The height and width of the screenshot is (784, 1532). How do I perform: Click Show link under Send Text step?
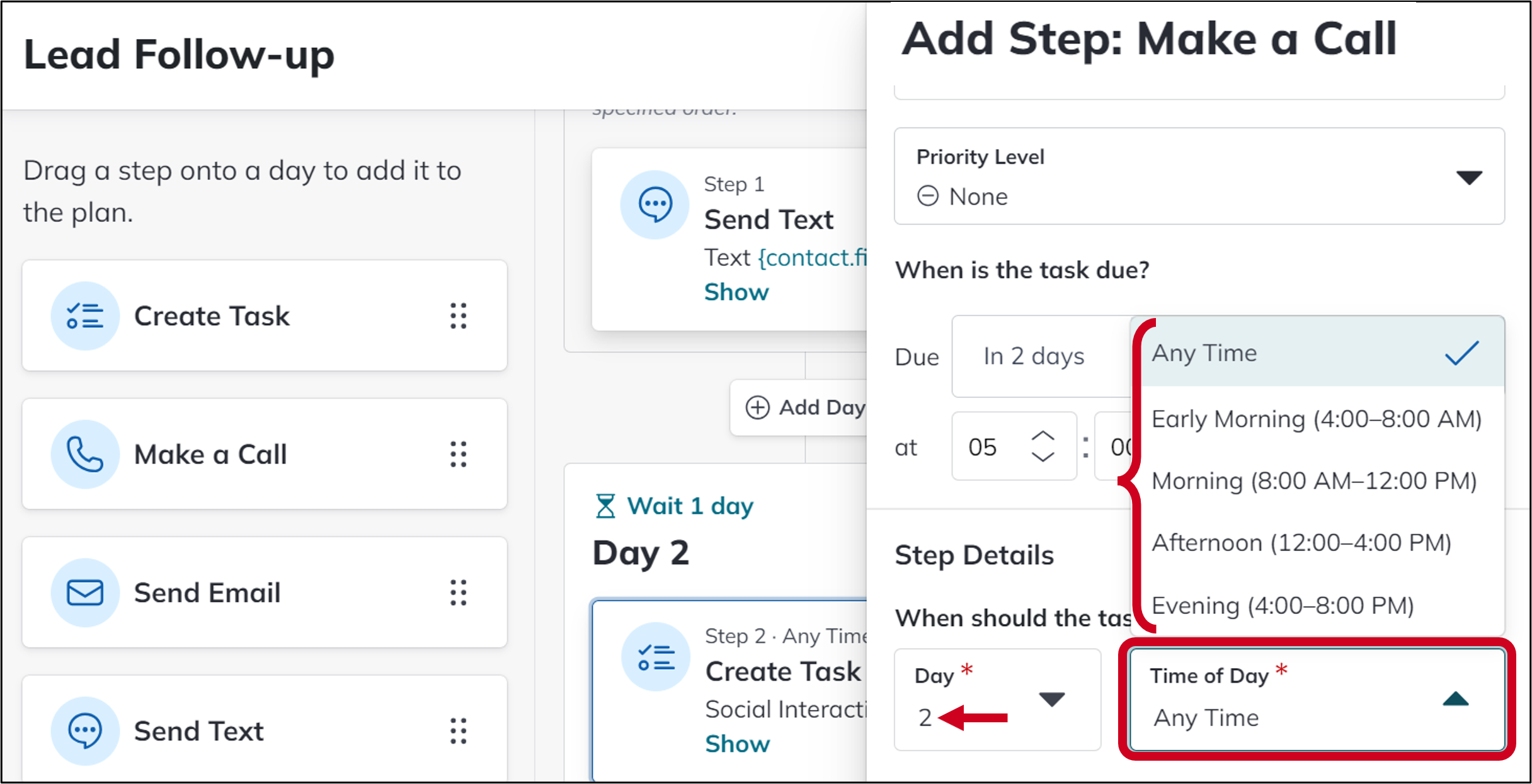[x=736, y=292]
